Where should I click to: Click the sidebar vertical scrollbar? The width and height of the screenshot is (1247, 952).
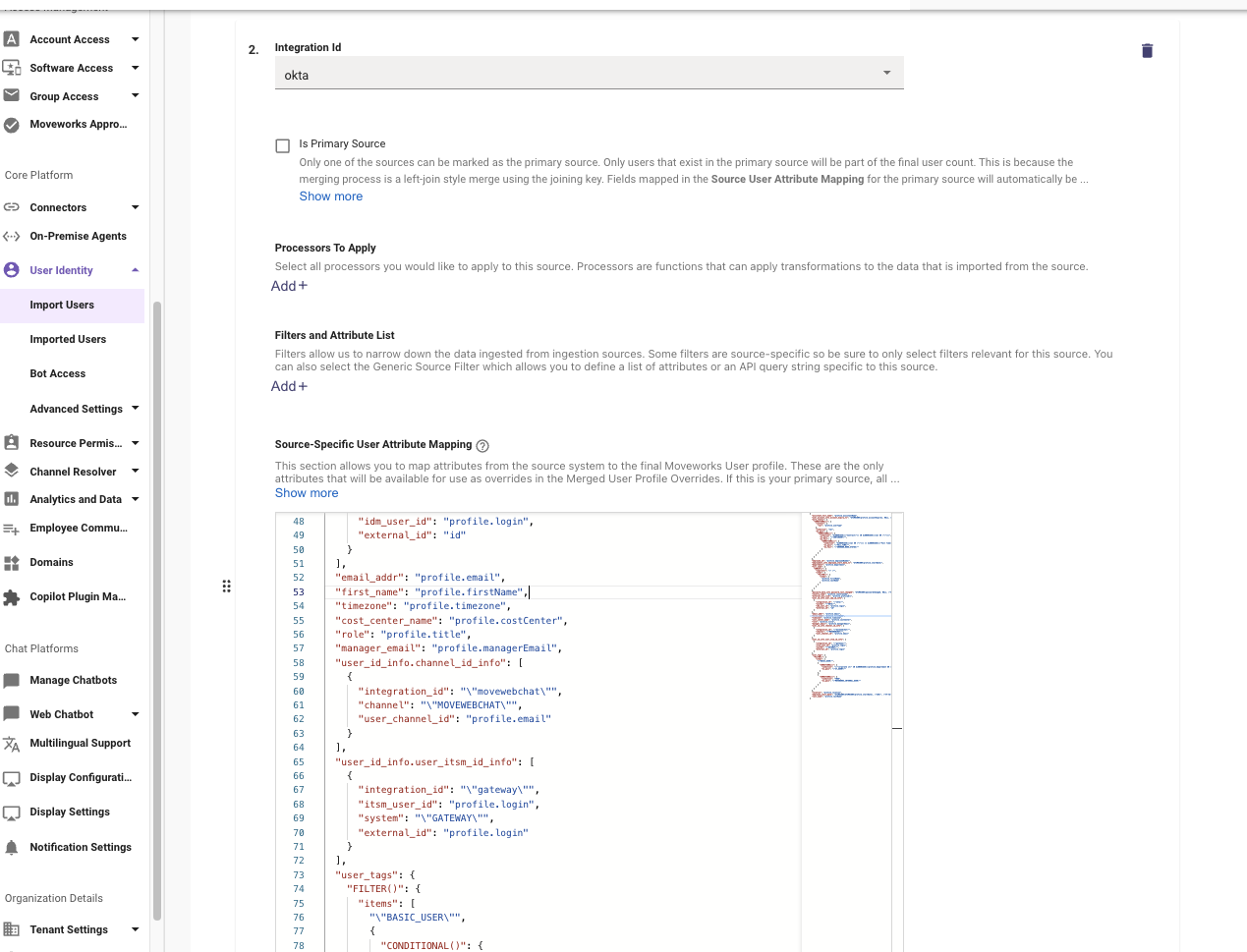coord(156,609)
